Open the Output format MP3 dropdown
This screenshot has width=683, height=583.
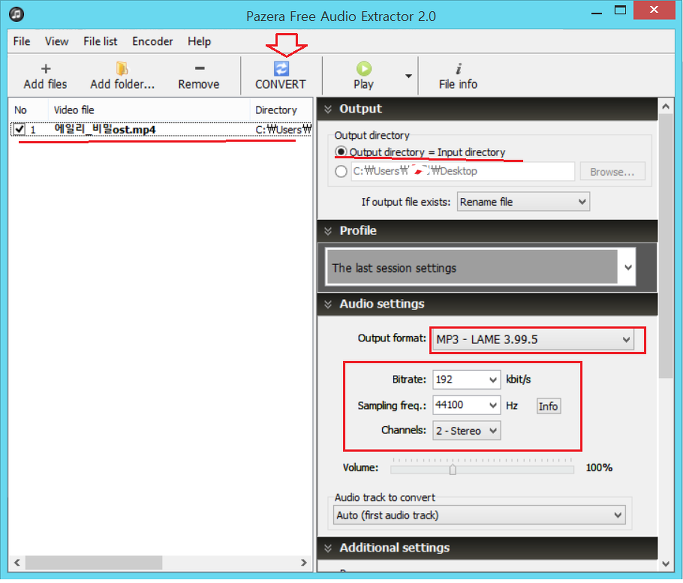(x=533, y=339)
